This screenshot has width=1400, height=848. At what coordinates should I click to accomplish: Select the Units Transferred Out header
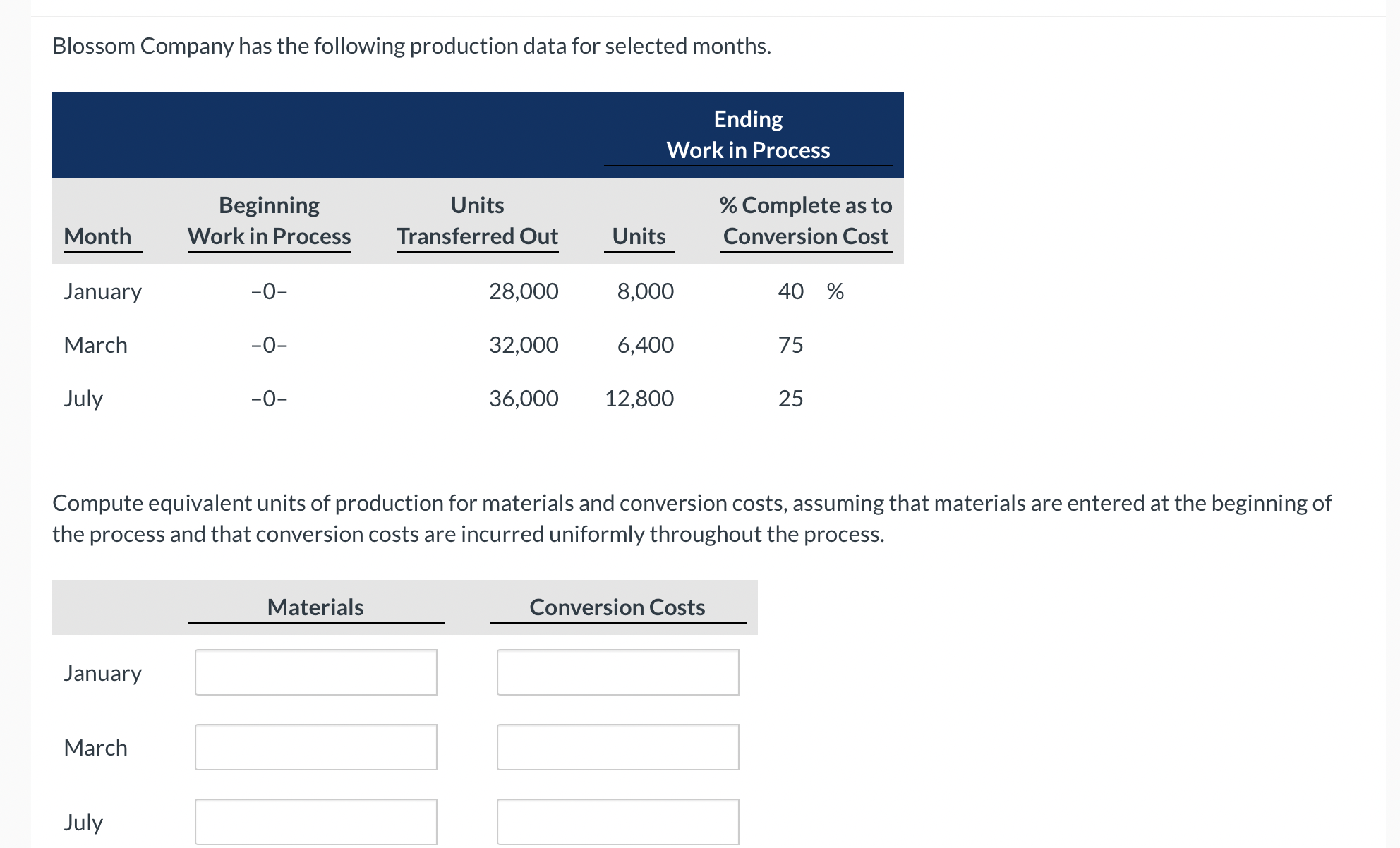(x=477, y=220)
